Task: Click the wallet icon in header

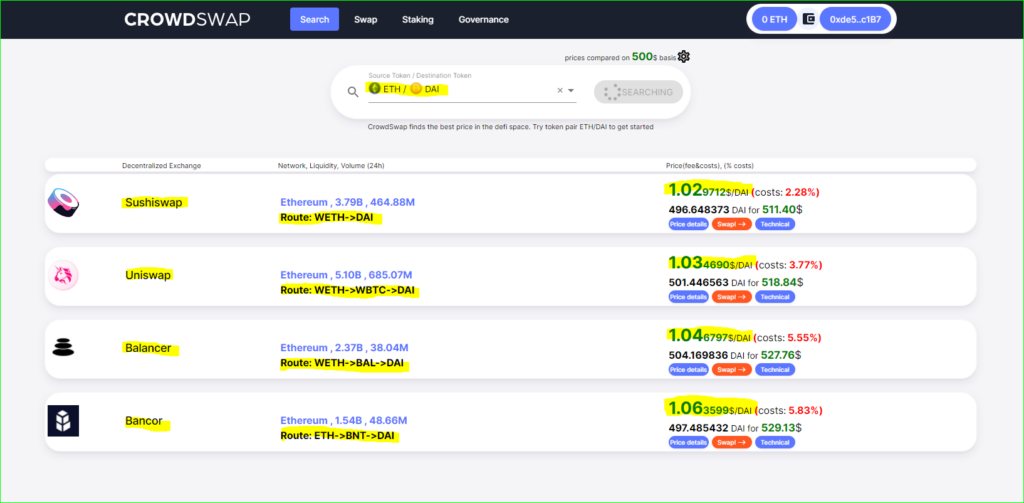Action: point(808,19)
